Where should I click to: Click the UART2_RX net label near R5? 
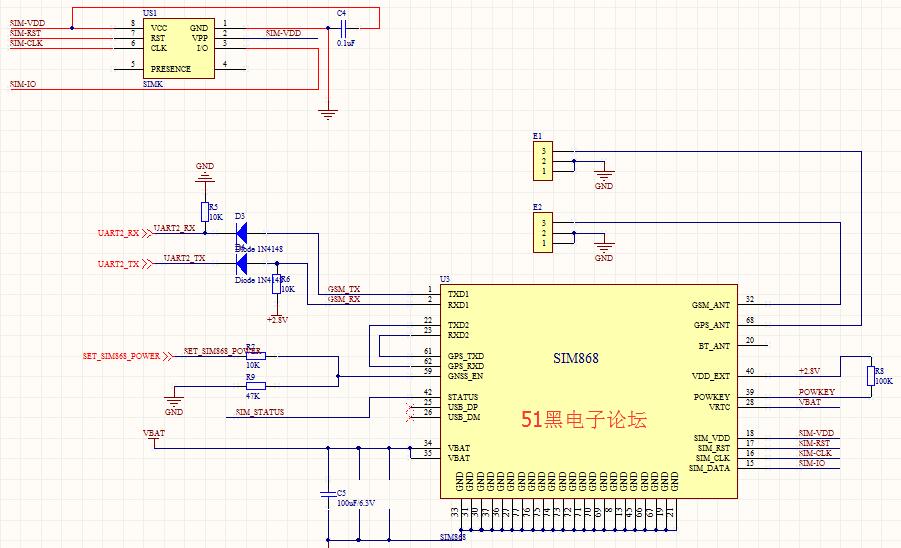pyautogui.click(x=174, y=228)
